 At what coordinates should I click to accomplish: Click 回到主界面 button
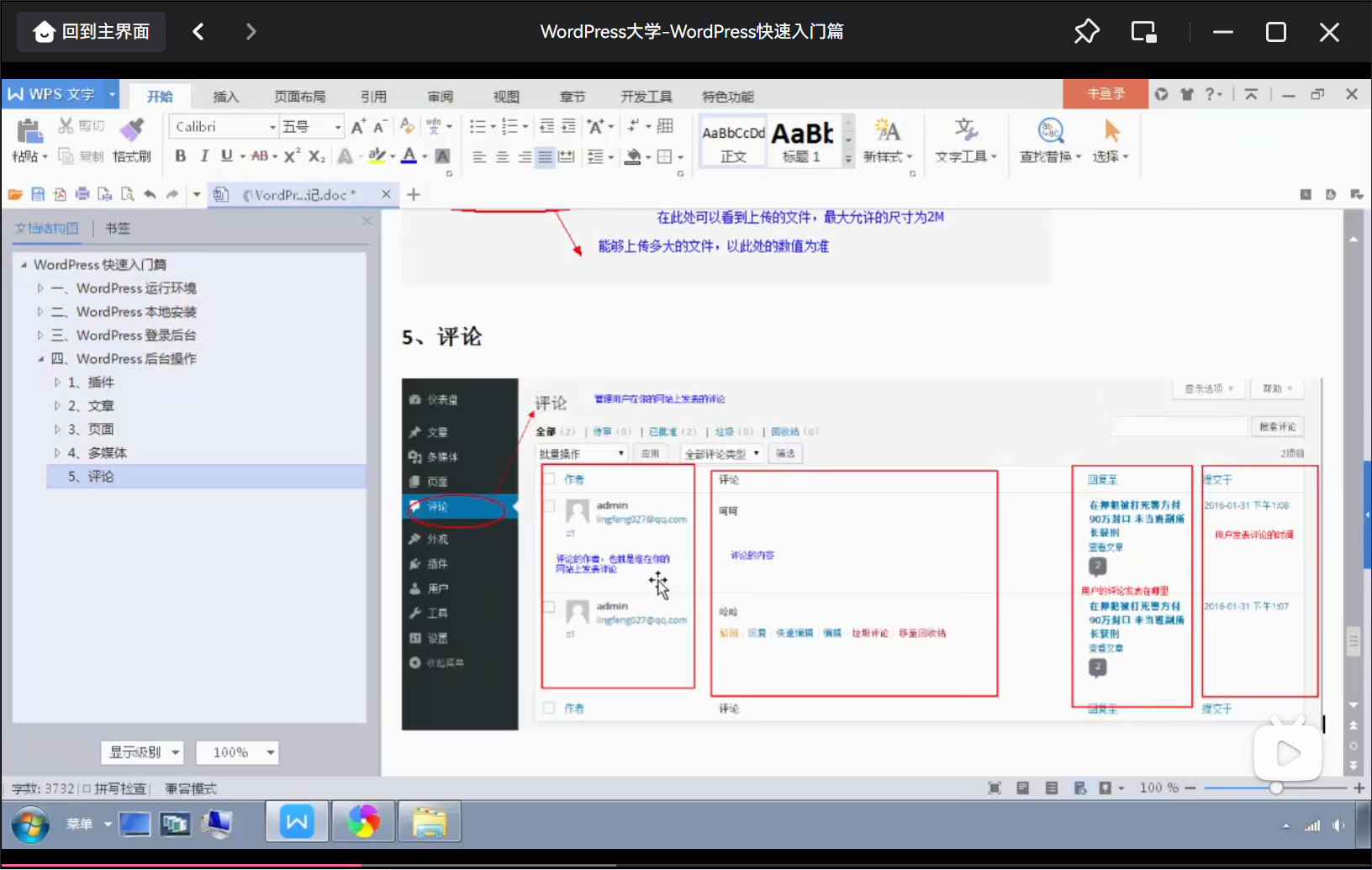92,32
